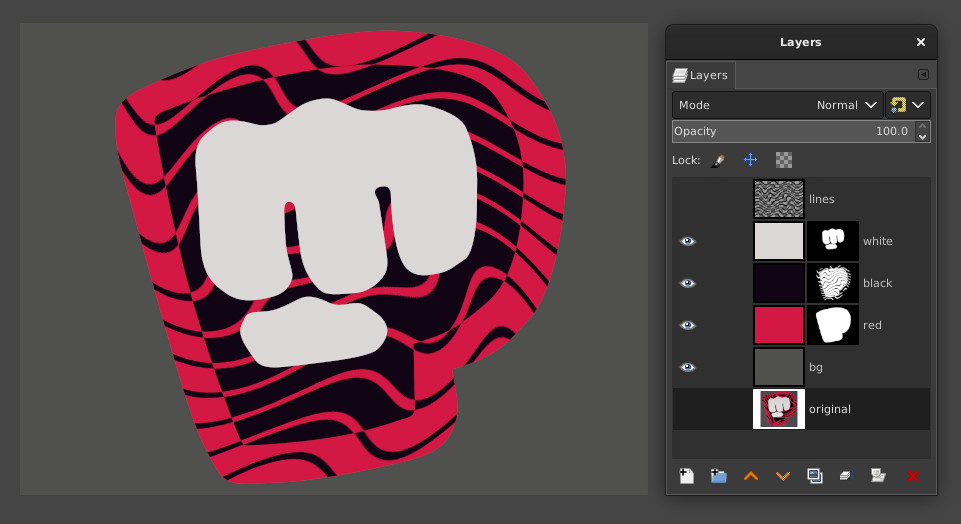Select the red layer color thumbnail

coord(778,325)
